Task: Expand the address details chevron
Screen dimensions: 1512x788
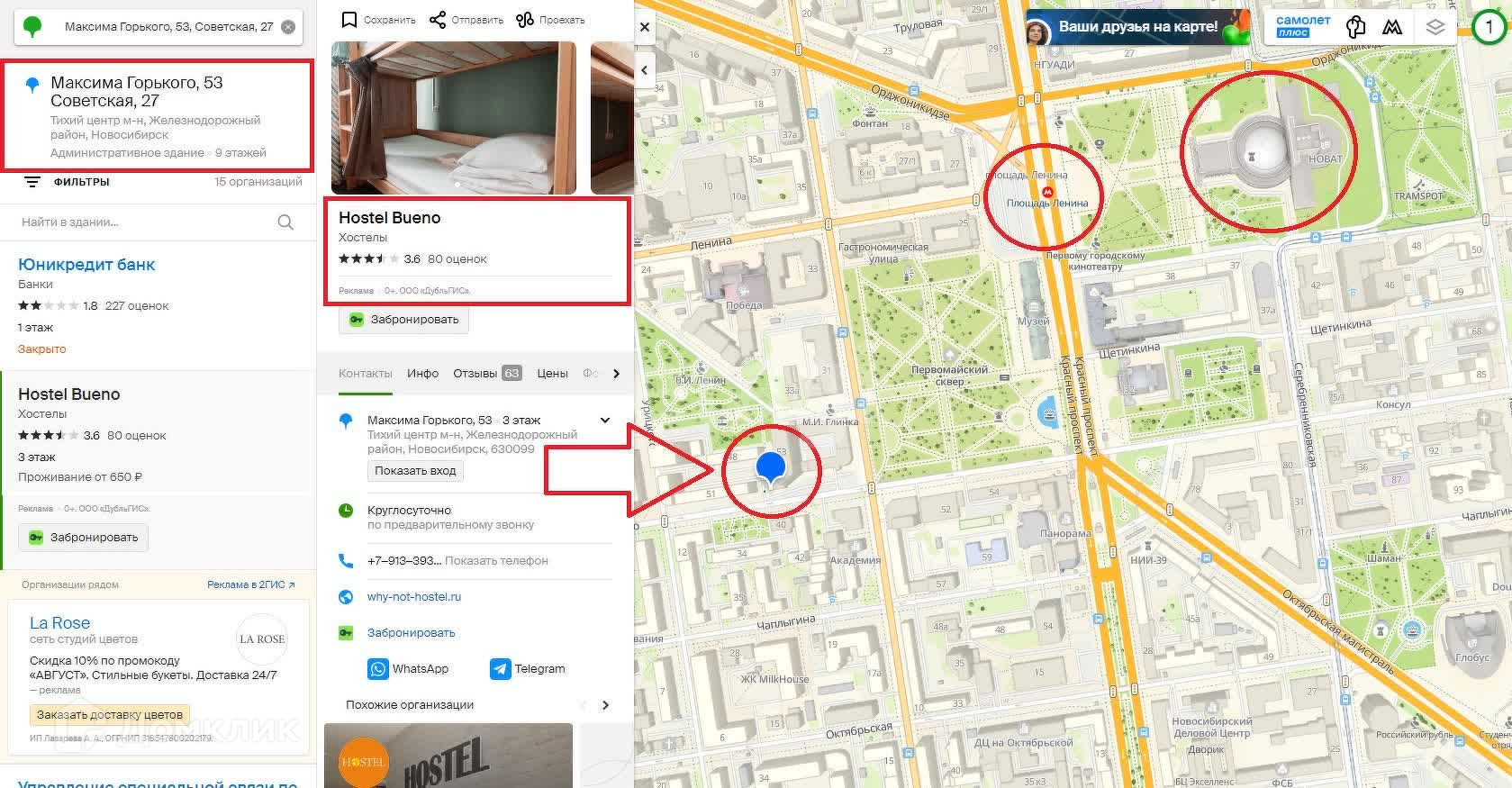Action: [605, 421]
